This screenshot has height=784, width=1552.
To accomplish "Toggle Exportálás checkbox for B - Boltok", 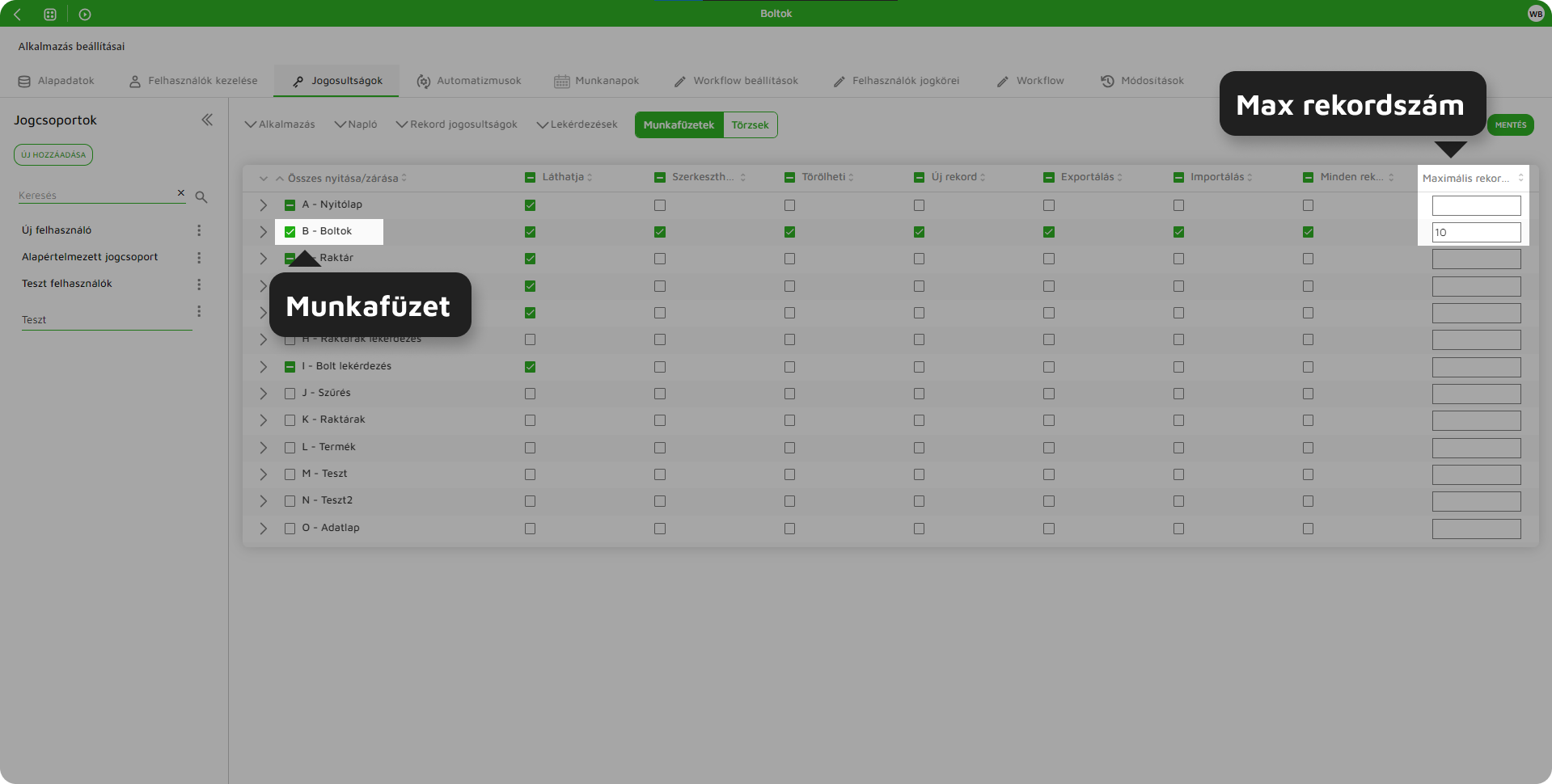I will coord(1049,232).
